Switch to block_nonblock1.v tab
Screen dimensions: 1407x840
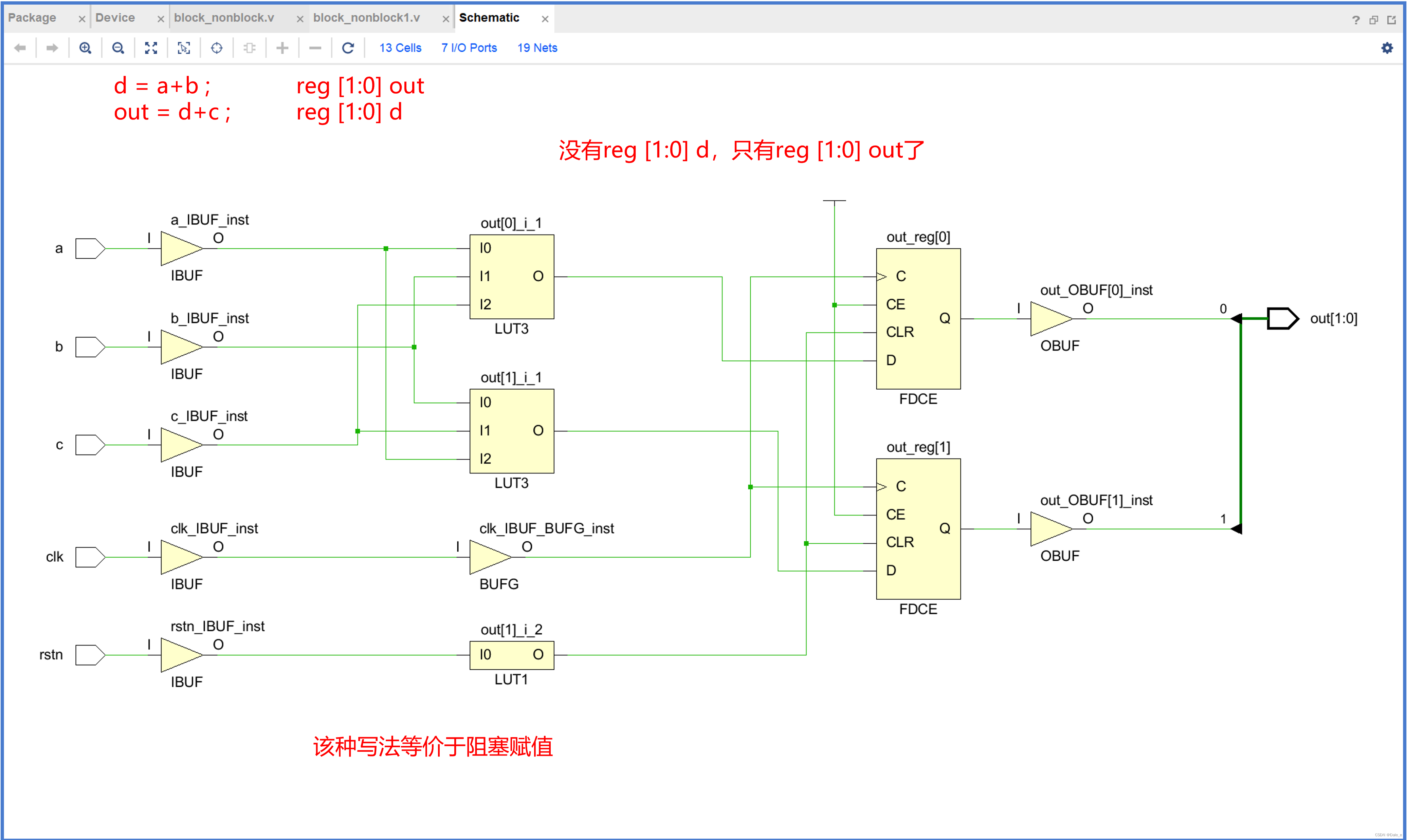pyautogui.click(x=366, y=18)
